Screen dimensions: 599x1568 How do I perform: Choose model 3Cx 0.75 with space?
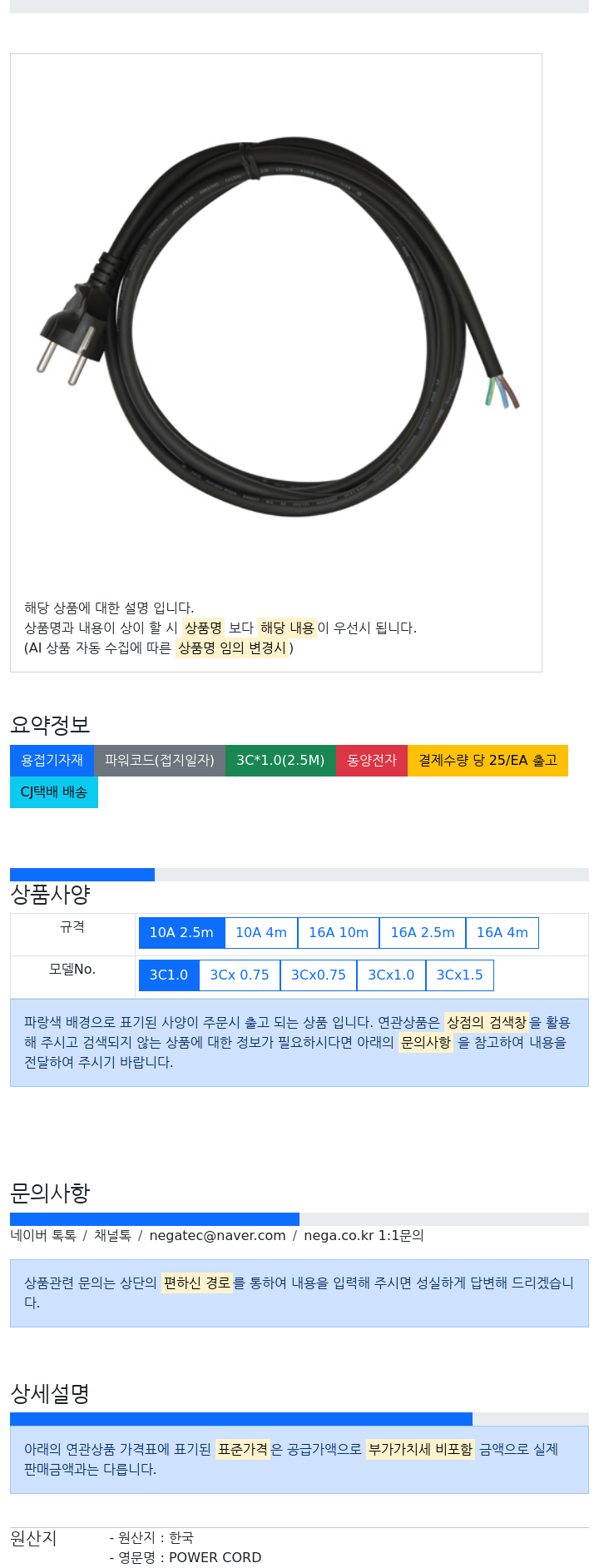[x=240, y=975]
